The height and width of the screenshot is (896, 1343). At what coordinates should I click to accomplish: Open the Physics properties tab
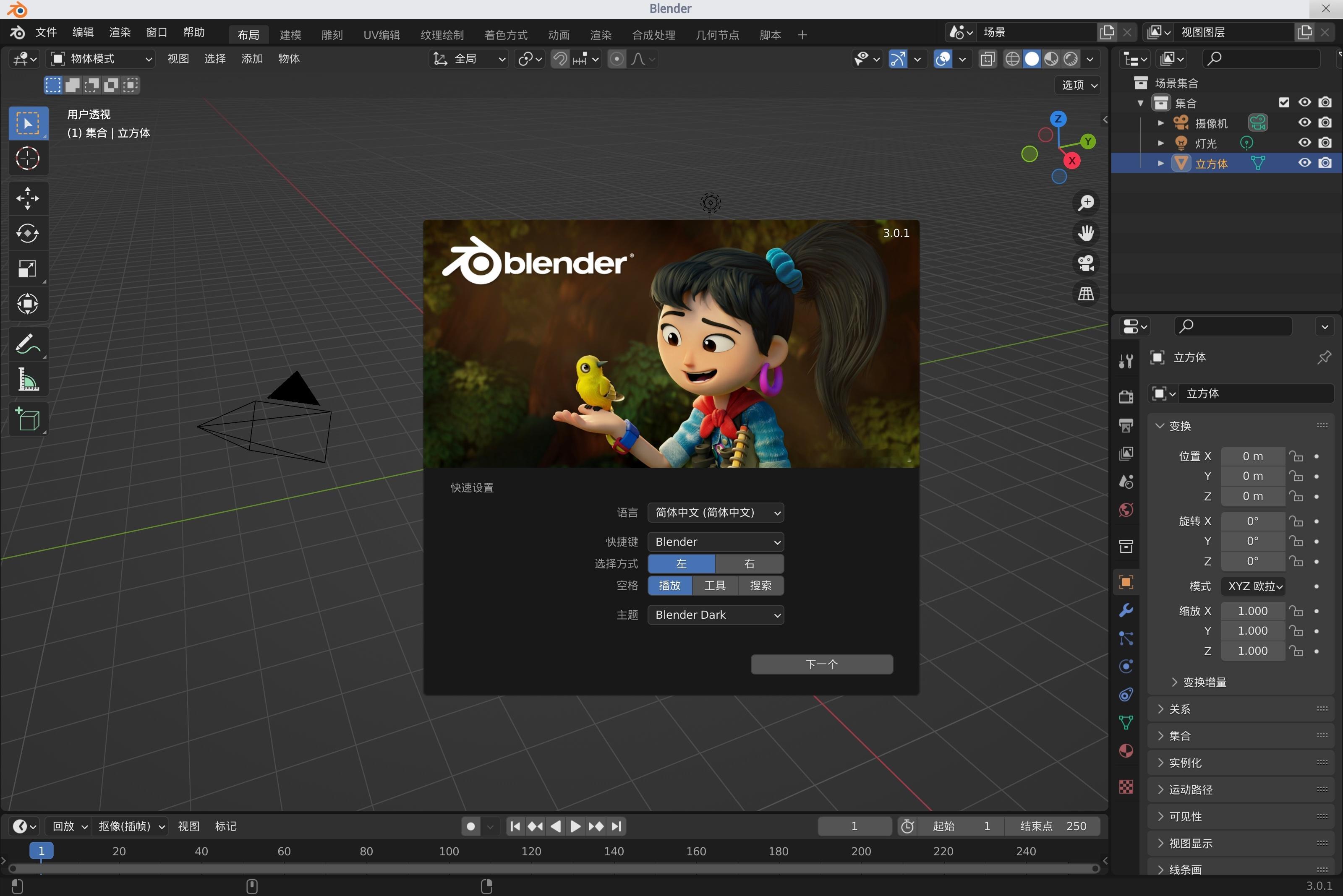tap(1126, 666)
